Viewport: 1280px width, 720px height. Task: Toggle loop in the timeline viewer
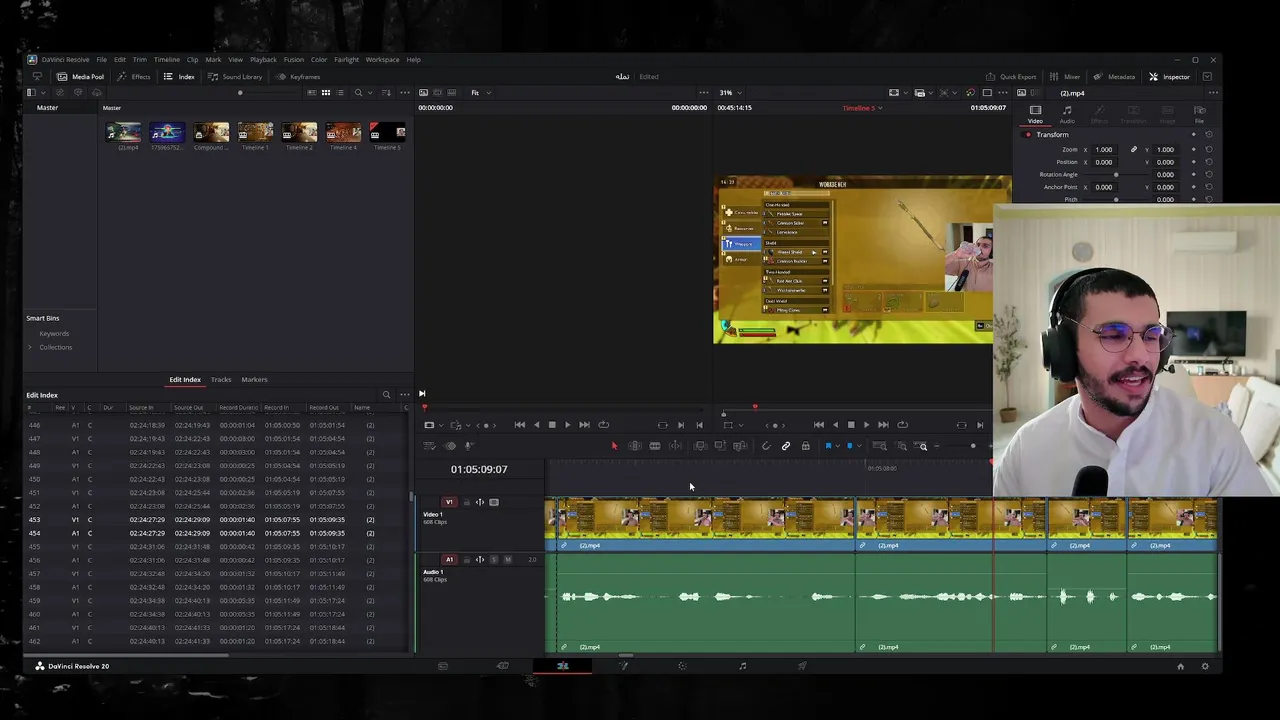click(903, 425)
